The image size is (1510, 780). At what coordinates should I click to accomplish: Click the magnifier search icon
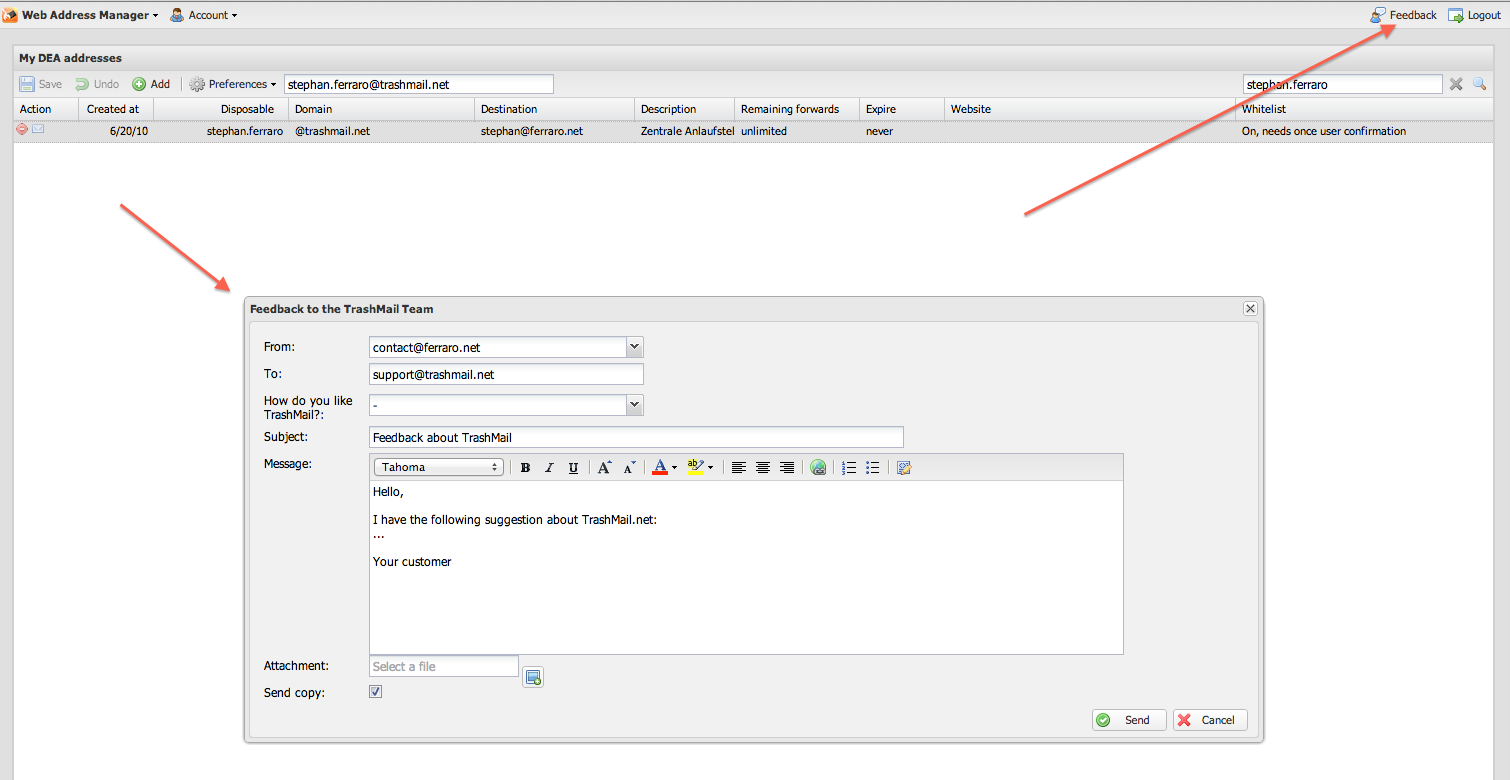[x=1480, y=85]
